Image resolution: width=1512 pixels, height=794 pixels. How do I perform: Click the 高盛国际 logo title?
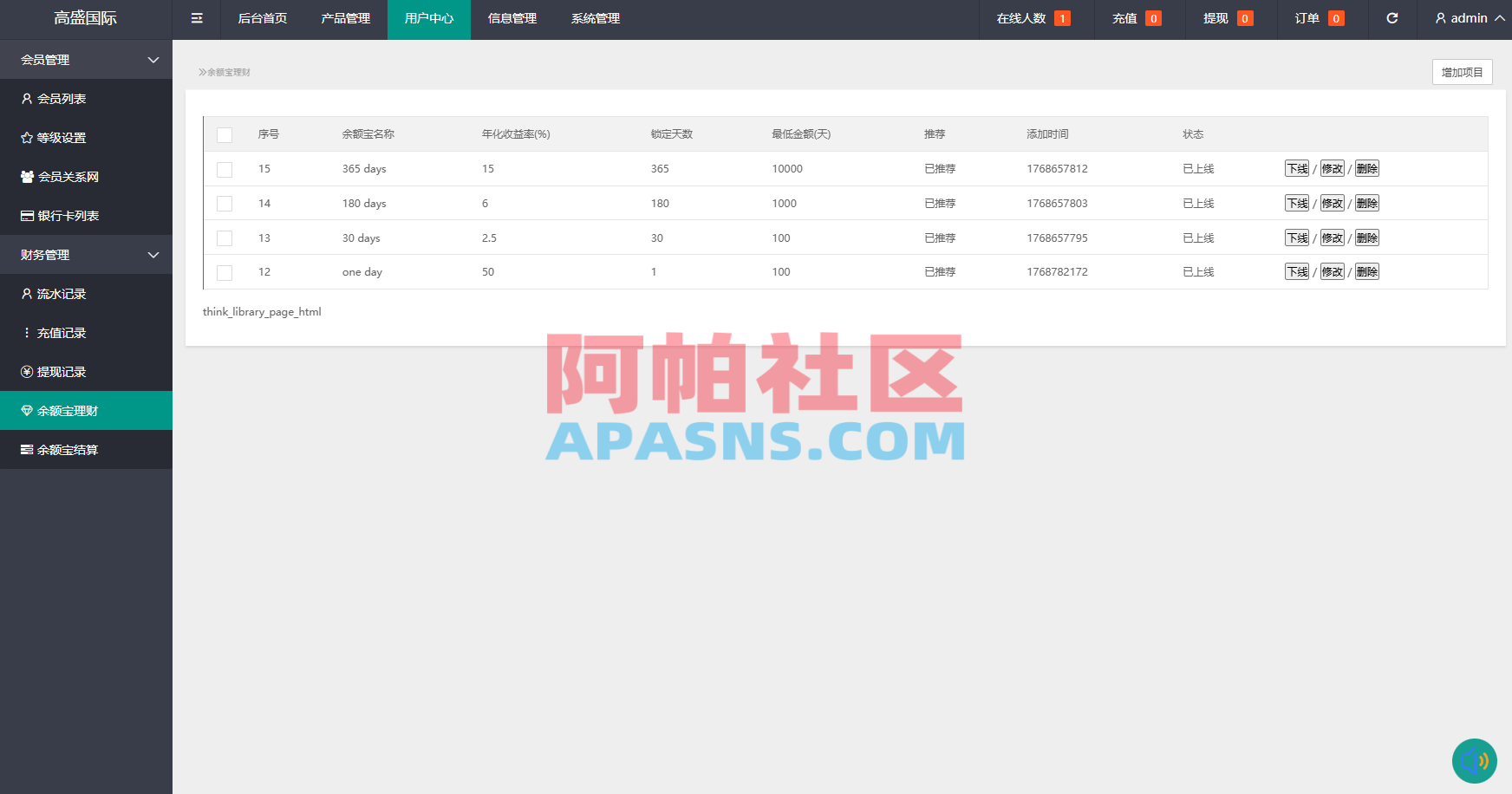click(x=86, y=18)
